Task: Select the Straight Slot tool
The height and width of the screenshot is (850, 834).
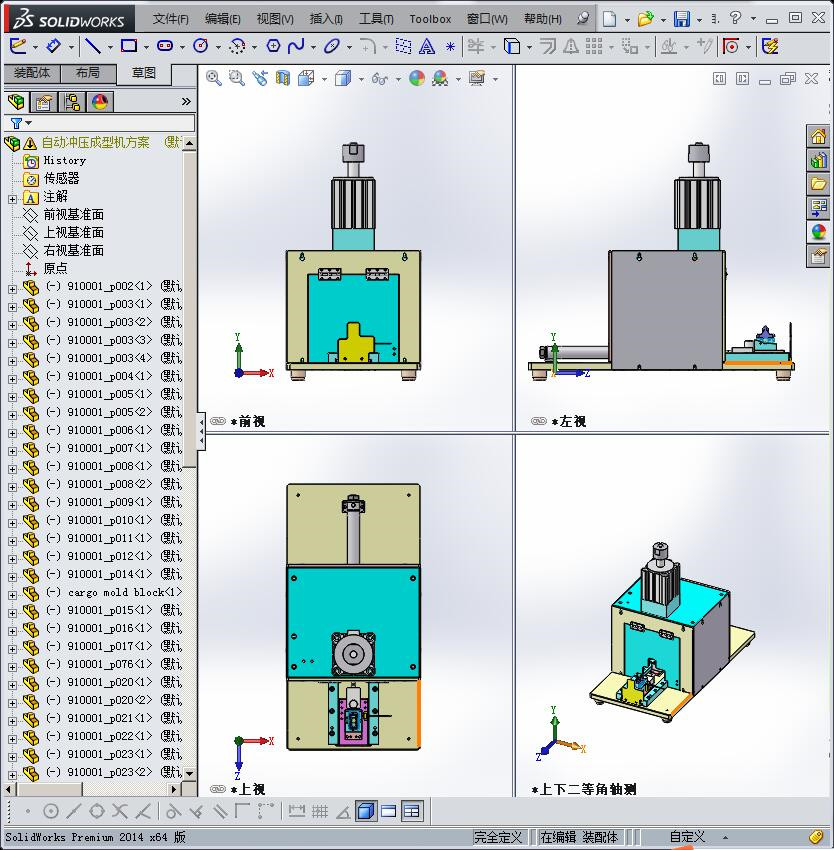Action: point(165,46)
